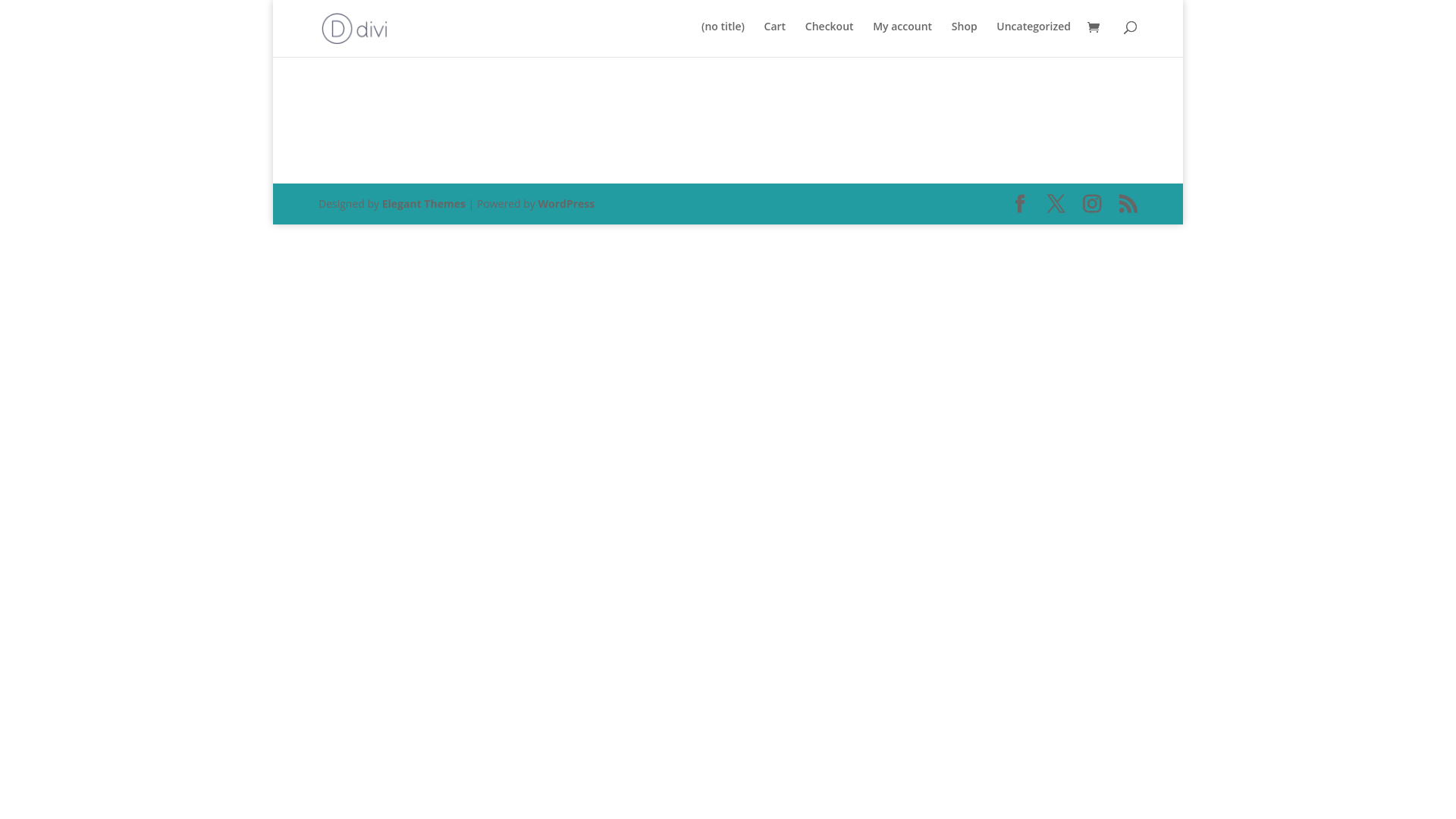Follow the Elegant Themes link
Screen dimensions: 1456x819
pyautogui.click(x=423, y=203)
